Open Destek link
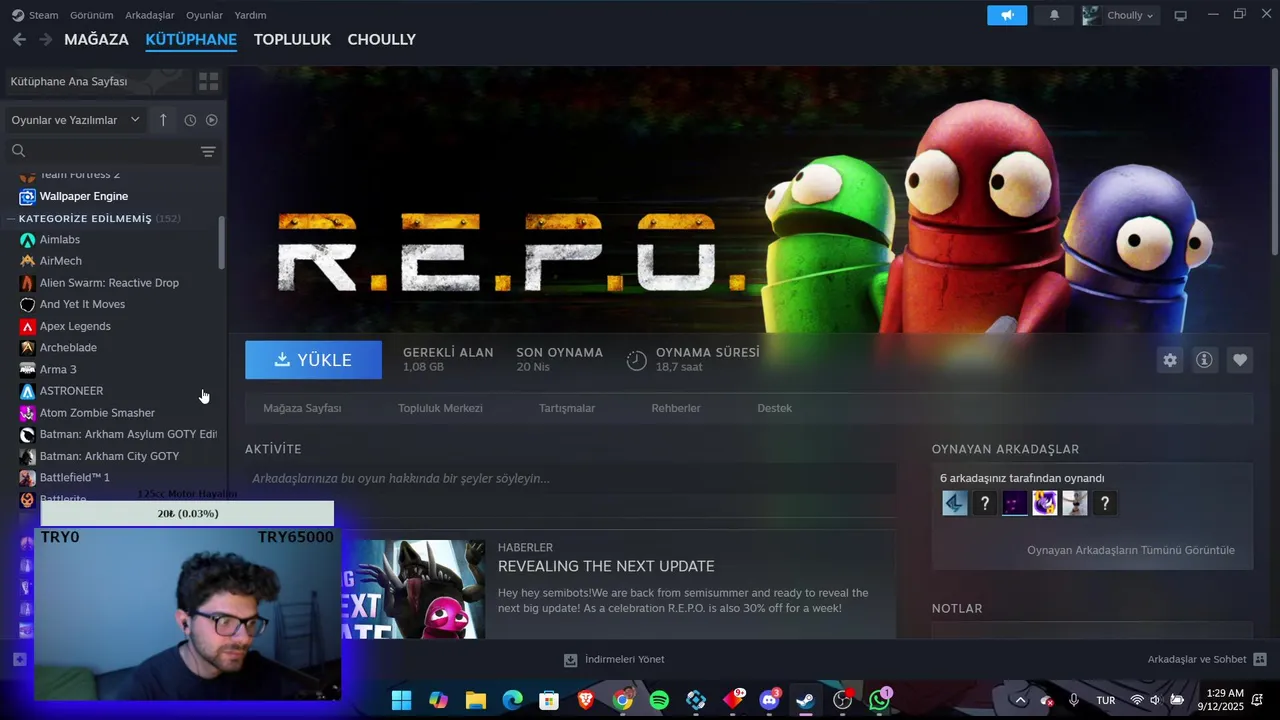1280x720 pixels. pos(774,408)
